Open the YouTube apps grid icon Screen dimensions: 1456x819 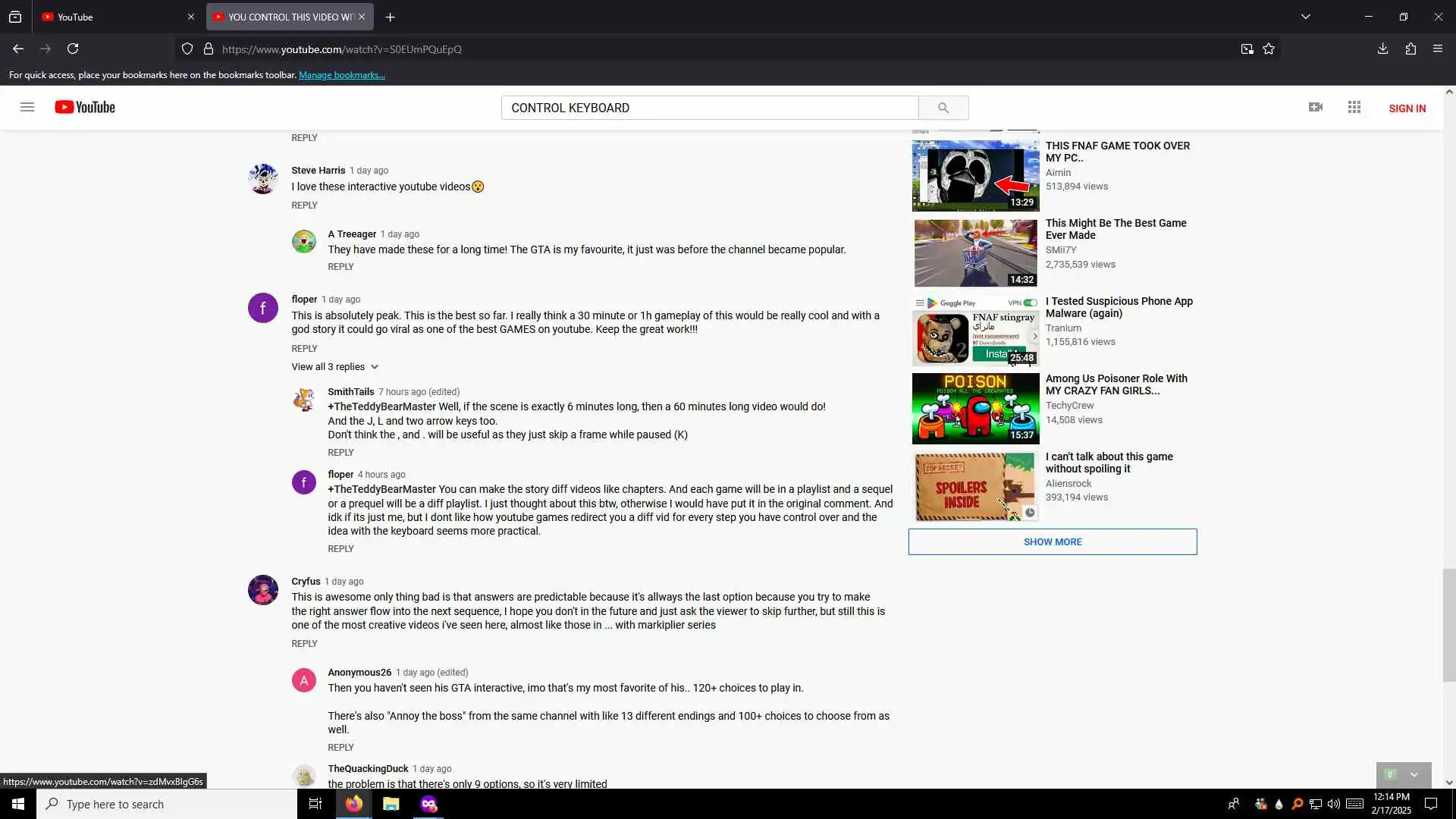tap(1354, 107)
